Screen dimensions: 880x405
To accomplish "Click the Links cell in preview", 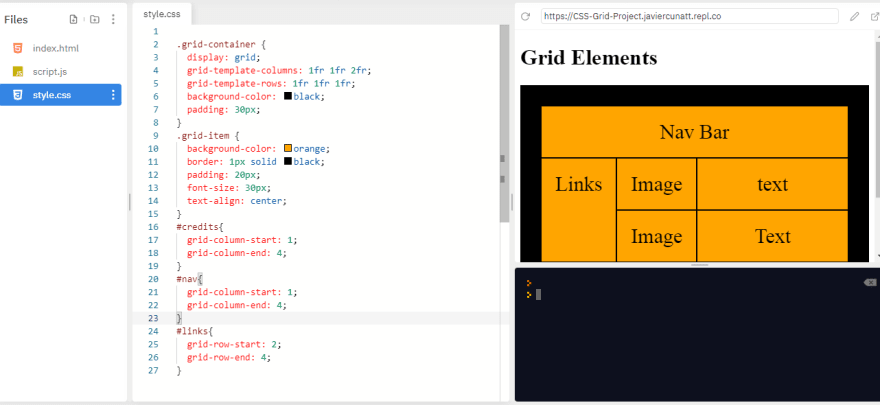I will (x=579, y=209).
